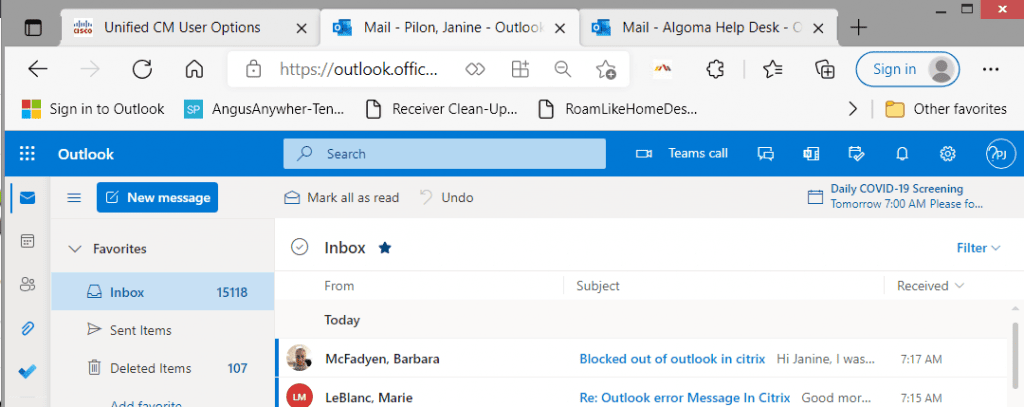The height and width of the screenshot is (407, 1024).
Task: Click Mark all as read
Action: [342, 198]
